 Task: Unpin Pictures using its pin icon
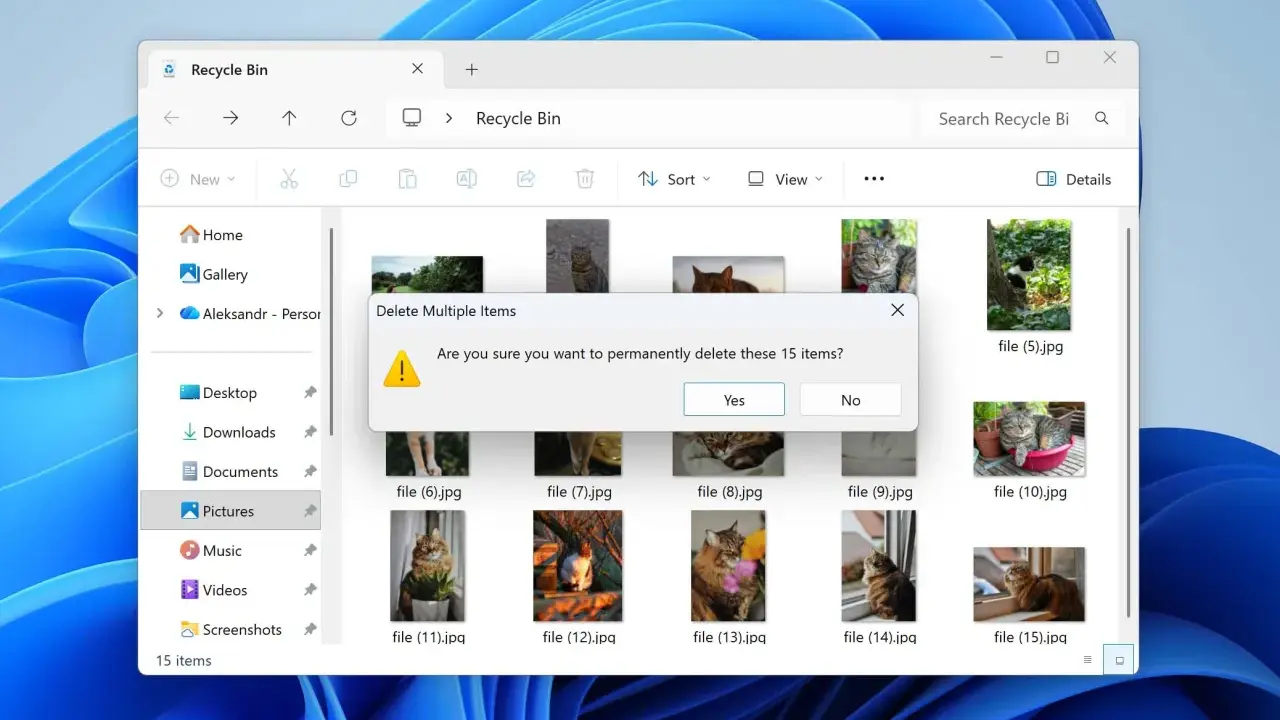(310, 511)
